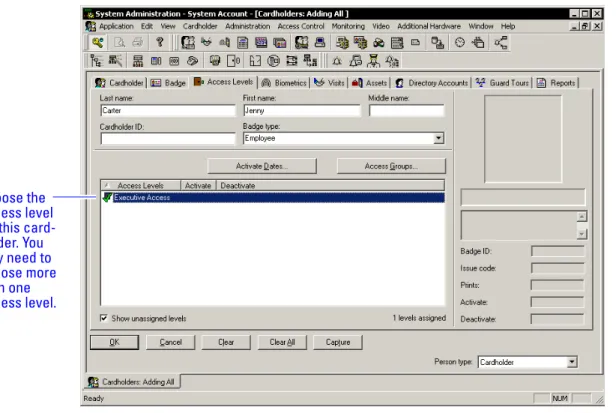The width and height of the screenshot is (616, 413).
Task: Click the handshake visits toolbar icon
Action: click(206, 42)
